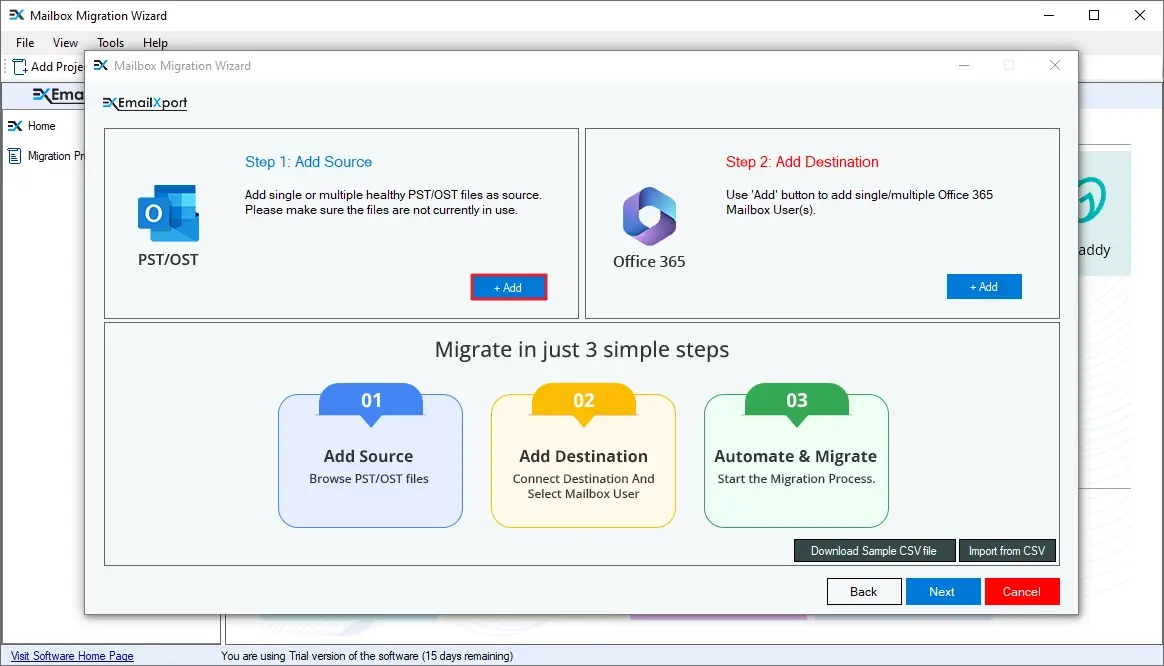Image resolution: width=1164 pixels, height=666 pixels.
Task: Open the View menu
Action: pyautogui.click(x=66, y=43)
